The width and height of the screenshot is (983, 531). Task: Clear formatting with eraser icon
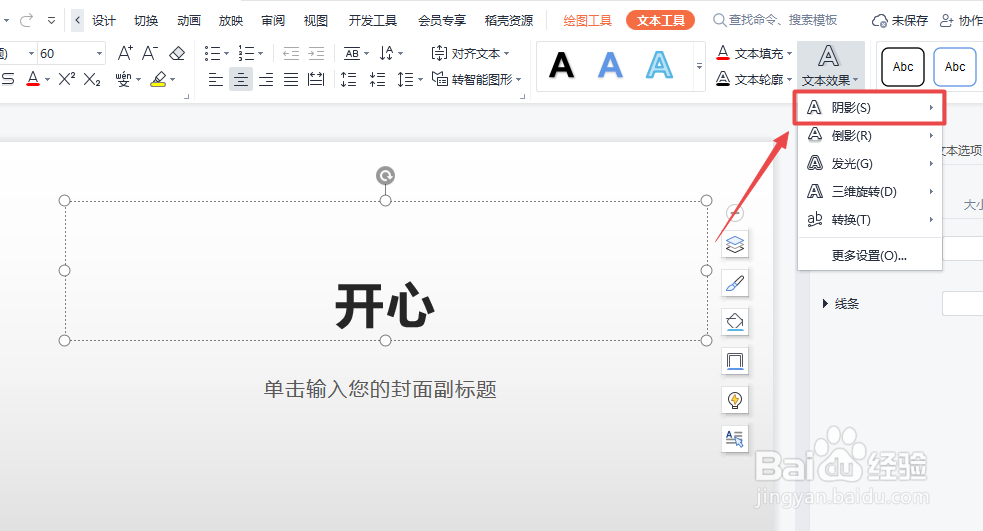click(177, 53)
